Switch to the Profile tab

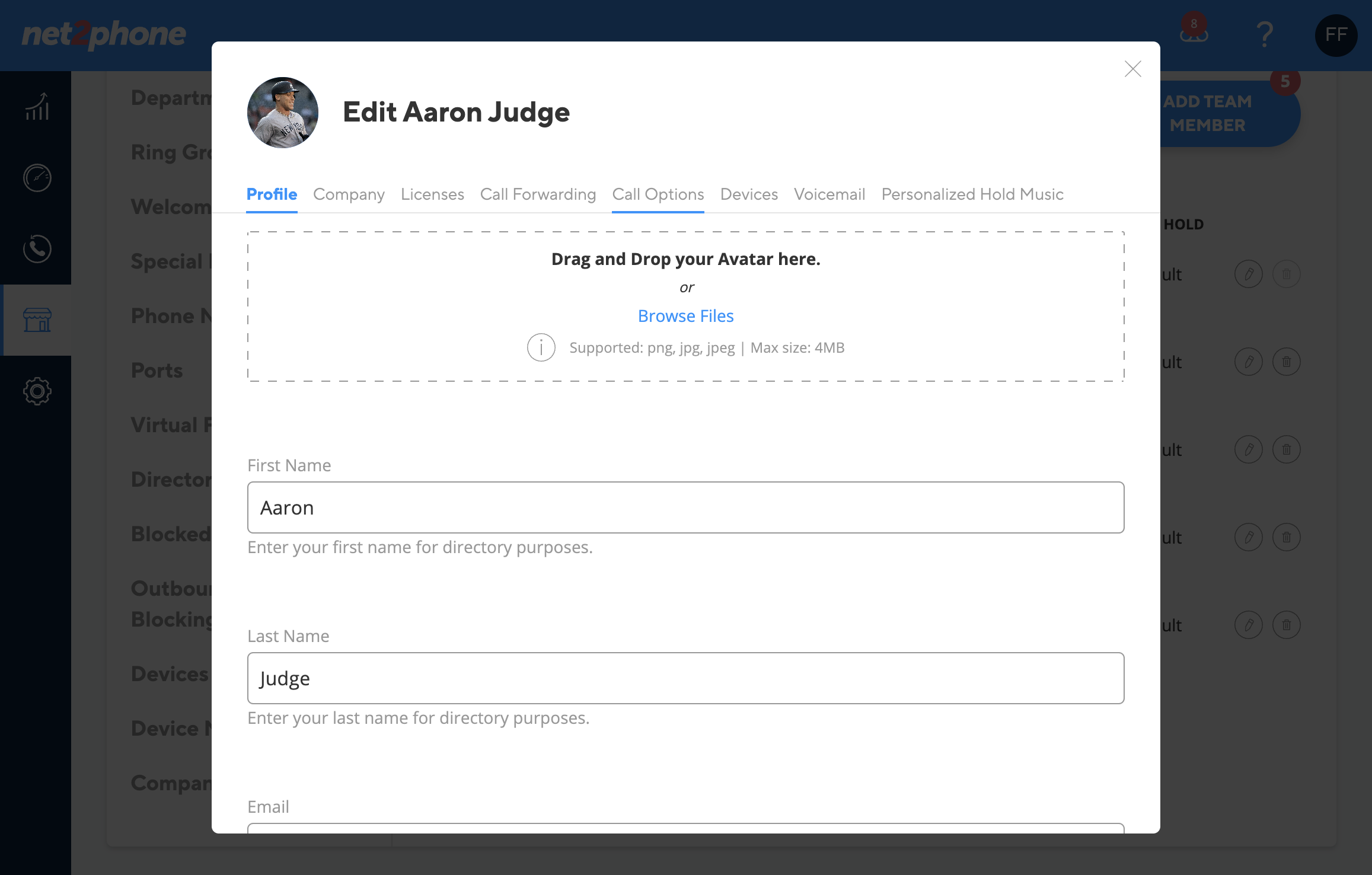coord(272,194)
